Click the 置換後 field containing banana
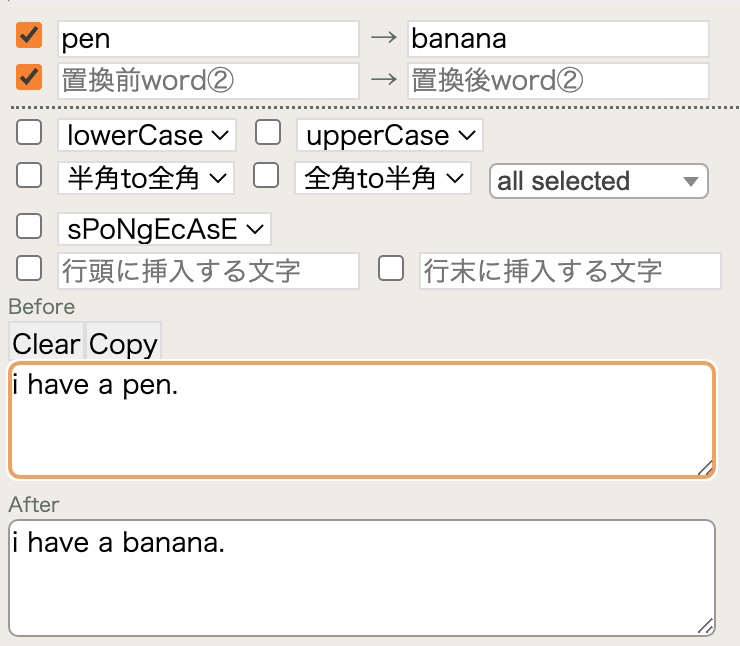 tap(558, 39)
